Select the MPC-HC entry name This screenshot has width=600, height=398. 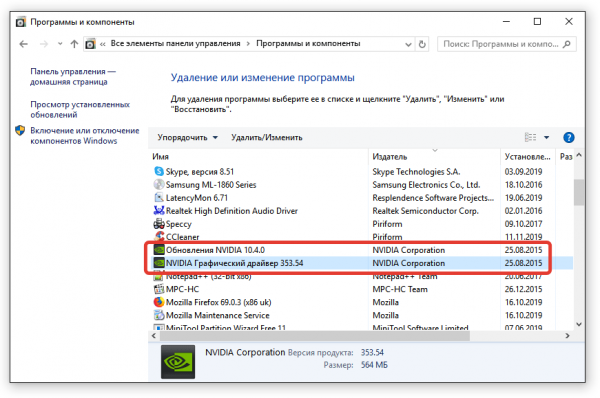[x=183, y=289]
